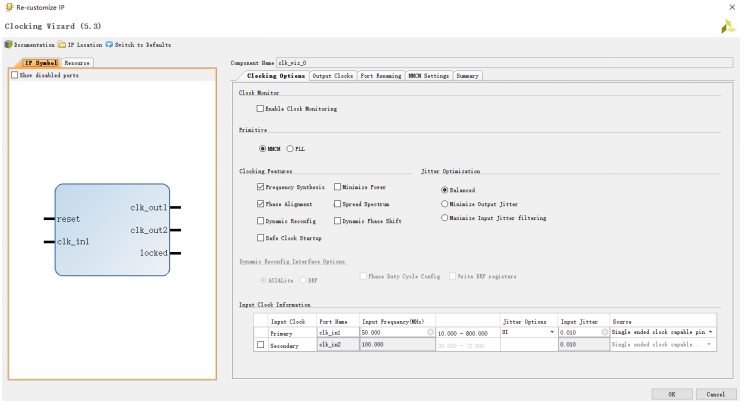
Task: Click locked port on IP symbol
Action: click(x=154, y=253)
